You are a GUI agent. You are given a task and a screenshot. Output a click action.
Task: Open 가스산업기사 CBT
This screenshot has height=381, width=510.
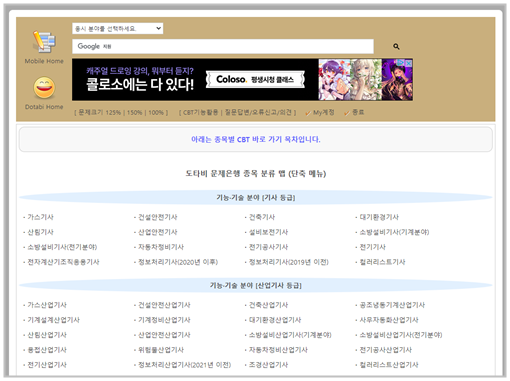pos(47,305)
